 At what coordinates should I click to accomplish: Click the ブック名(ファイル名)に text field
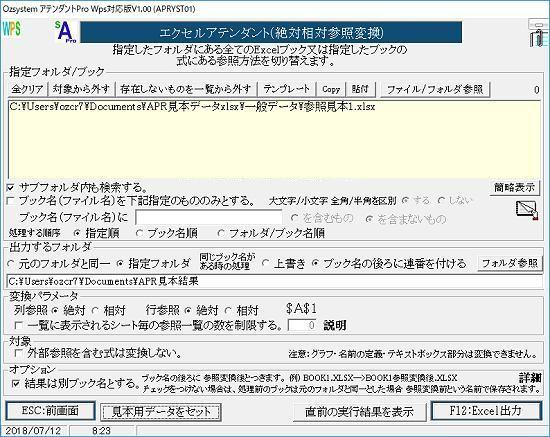(209, 218)
